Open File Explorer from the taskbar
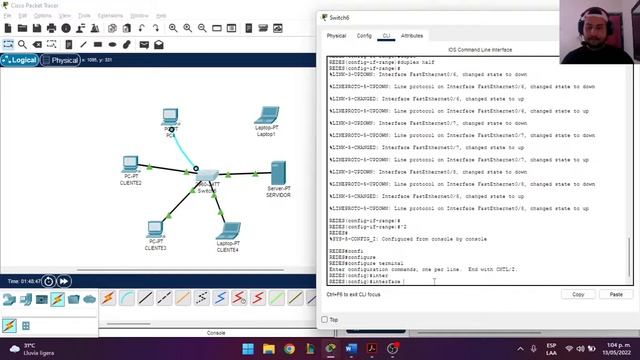640x360 pixels. coord(269,349)
